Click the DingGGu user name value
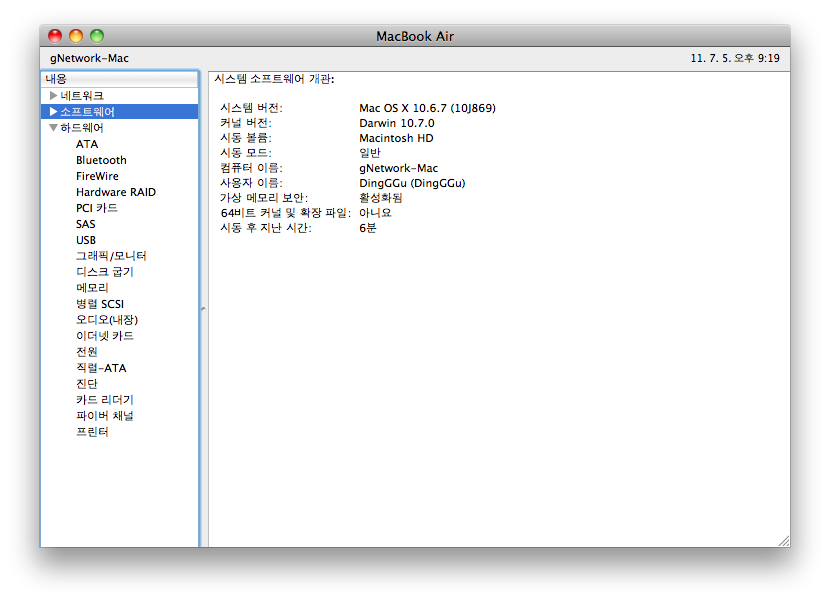The width and height of the screenshot is (830, 602). point(412,183)
